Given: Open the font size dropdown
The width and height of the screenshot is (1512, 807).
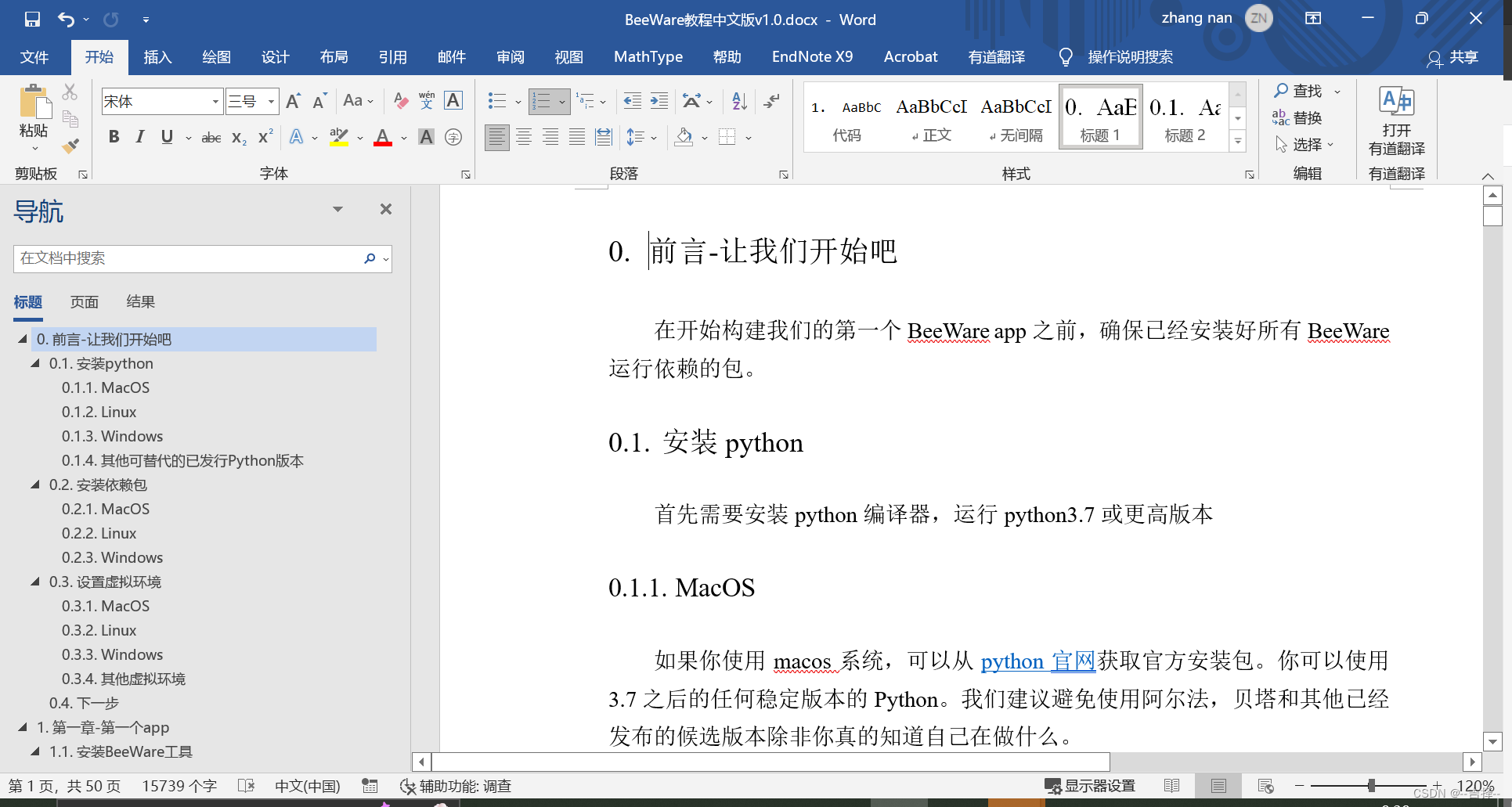Looking at the screenshot, I should coord(271,102).
